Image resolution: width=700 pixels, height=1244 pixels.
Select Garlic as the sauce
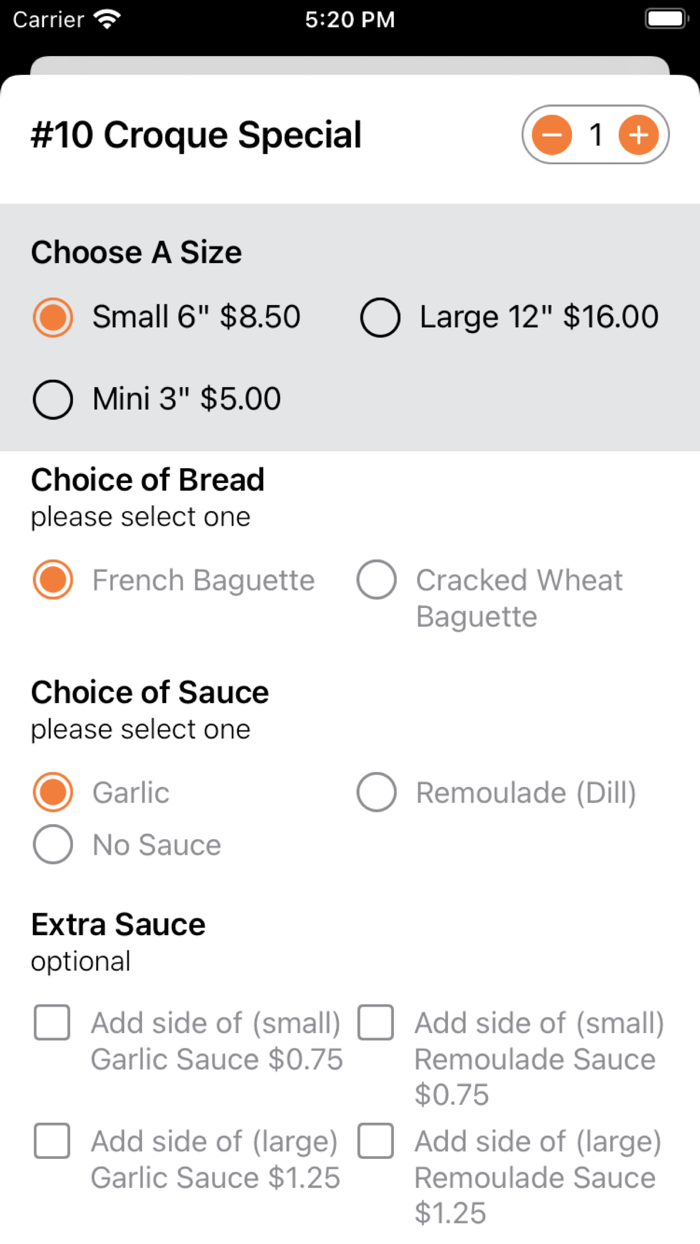pos(52,792)
